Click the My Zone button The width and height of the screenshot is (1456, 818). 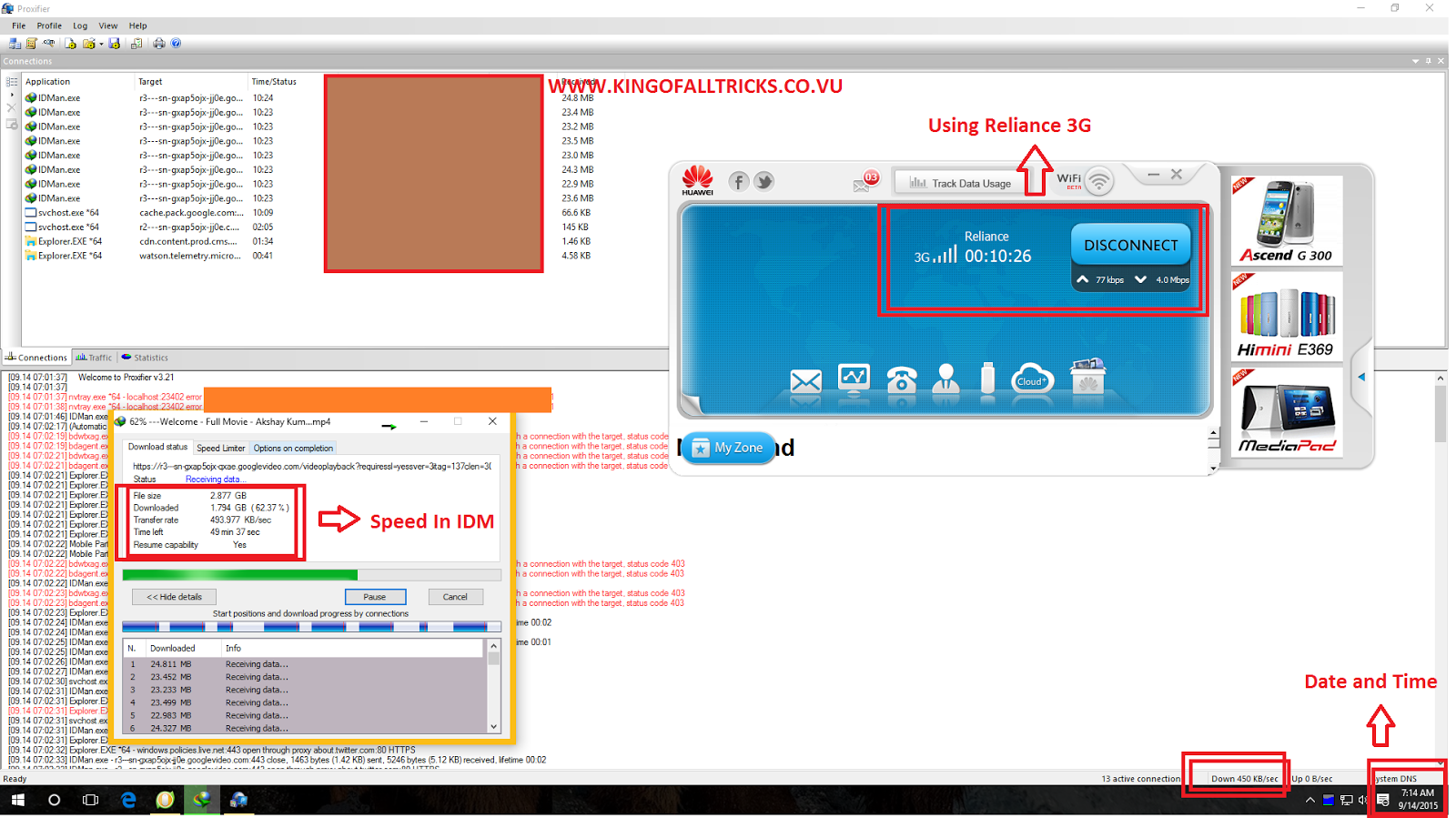pyautogui.click(x=728, y=448)
